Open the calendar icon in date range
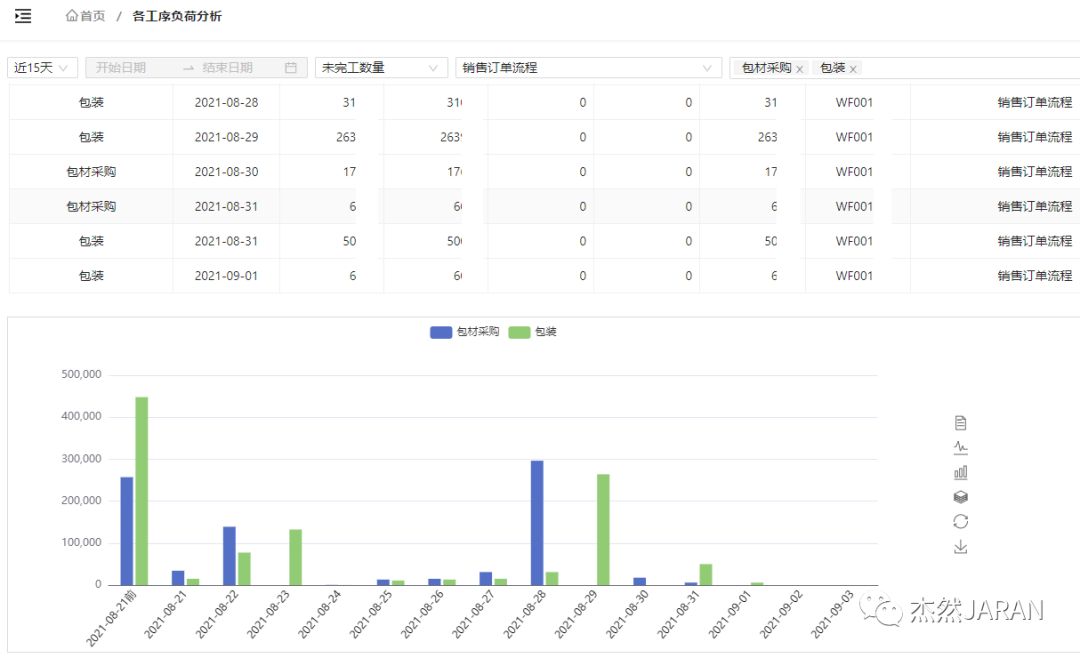1080x658 pixels. tap(291, 68)
